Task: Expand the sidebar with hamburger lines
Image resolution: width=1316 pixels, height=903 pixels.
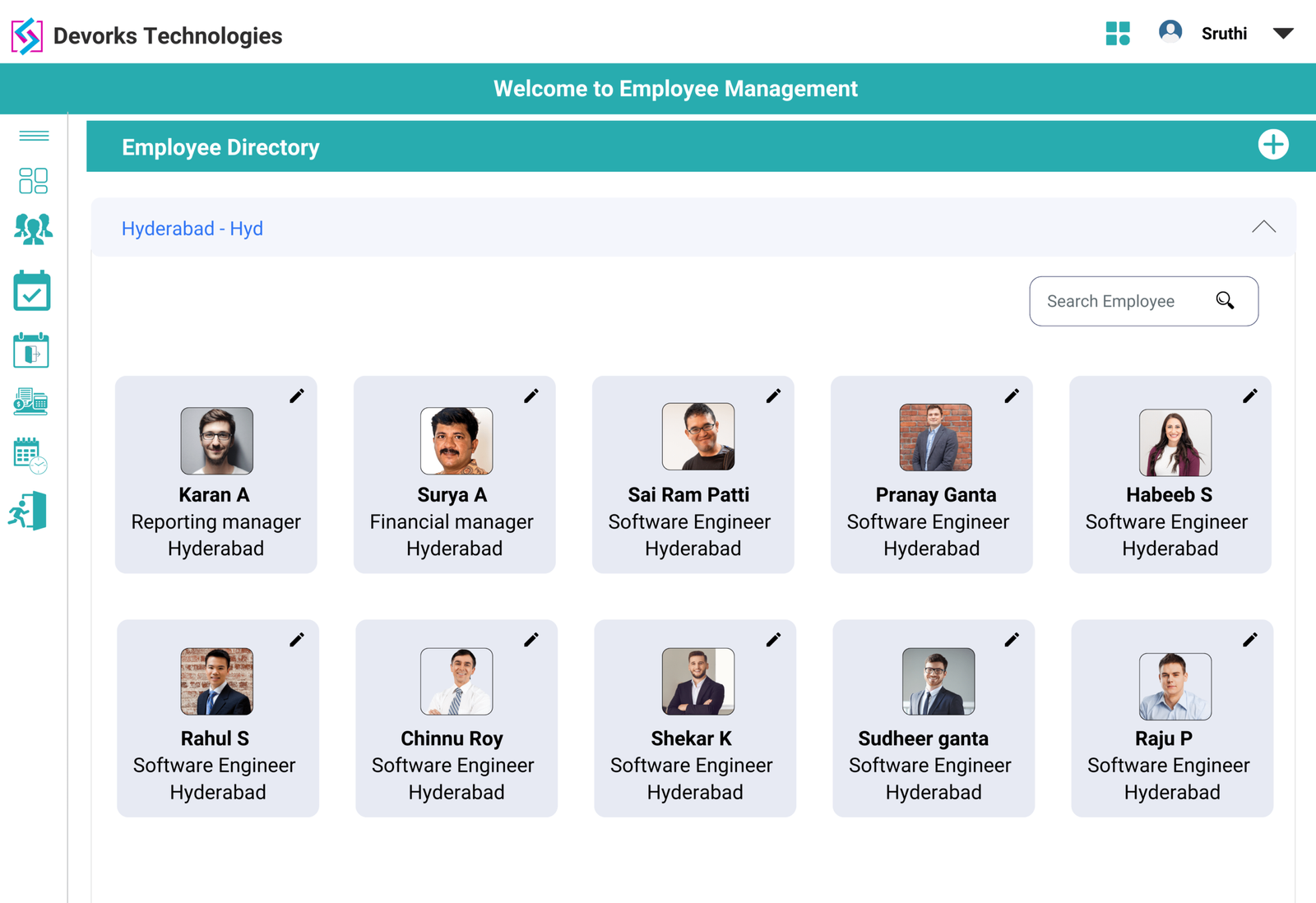Action: point(33,136)
